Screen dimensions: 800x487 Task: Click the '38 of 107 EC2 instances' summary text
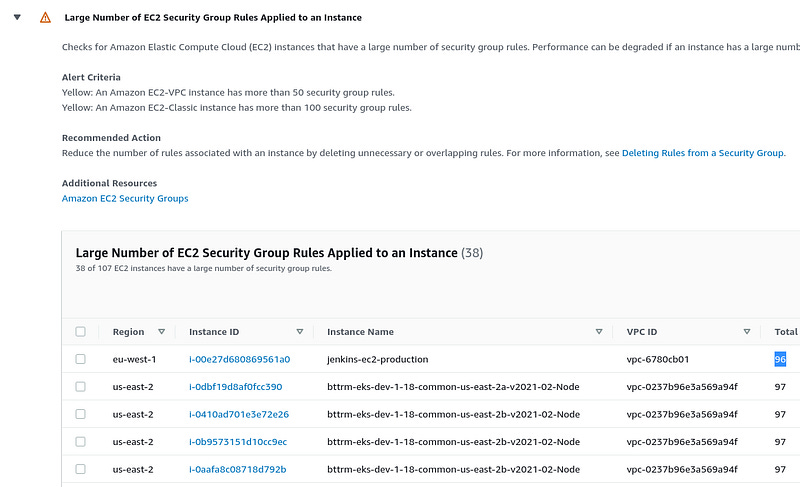click(x=204, y=268)
